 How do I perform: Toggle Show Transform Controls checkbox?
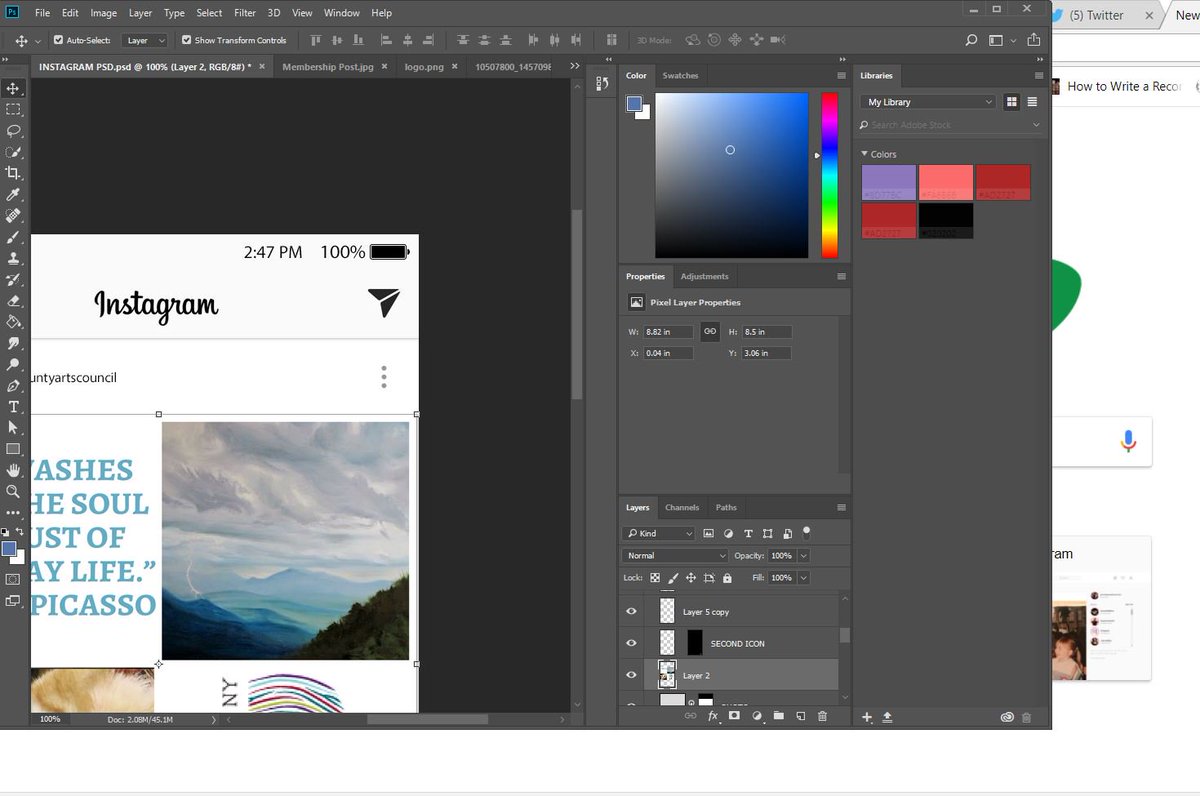tap(186, 40)
